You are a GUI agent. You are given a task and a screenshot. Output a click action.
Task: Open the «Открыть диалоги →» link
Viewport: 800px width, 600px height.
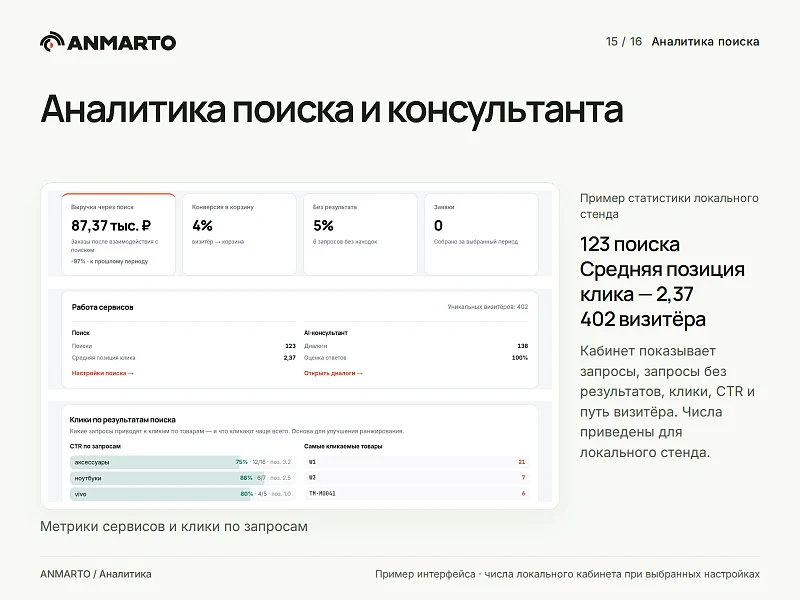[x=333, y=373]
